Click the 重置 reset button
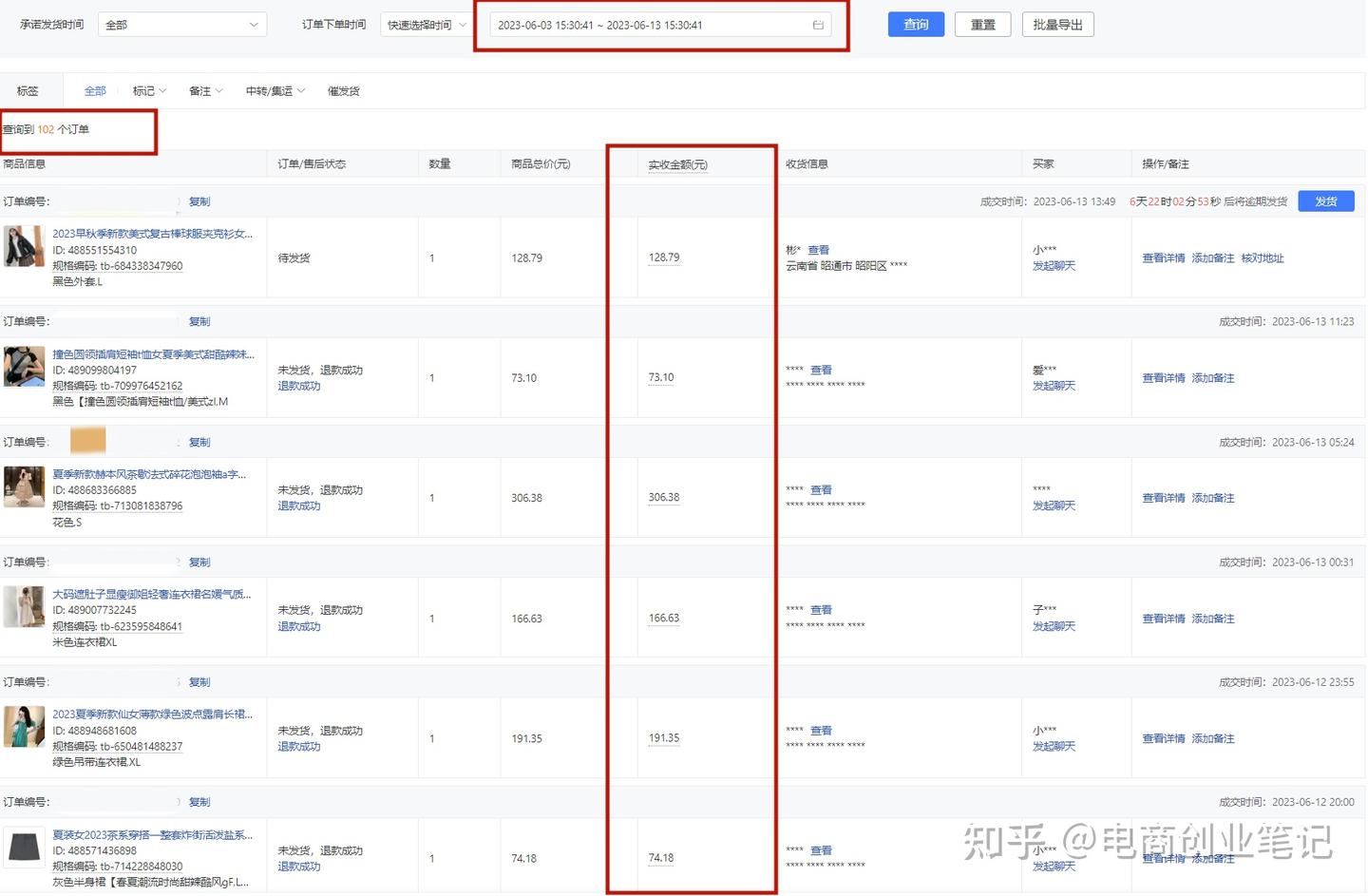1368x896 pixels. (982, 24)
